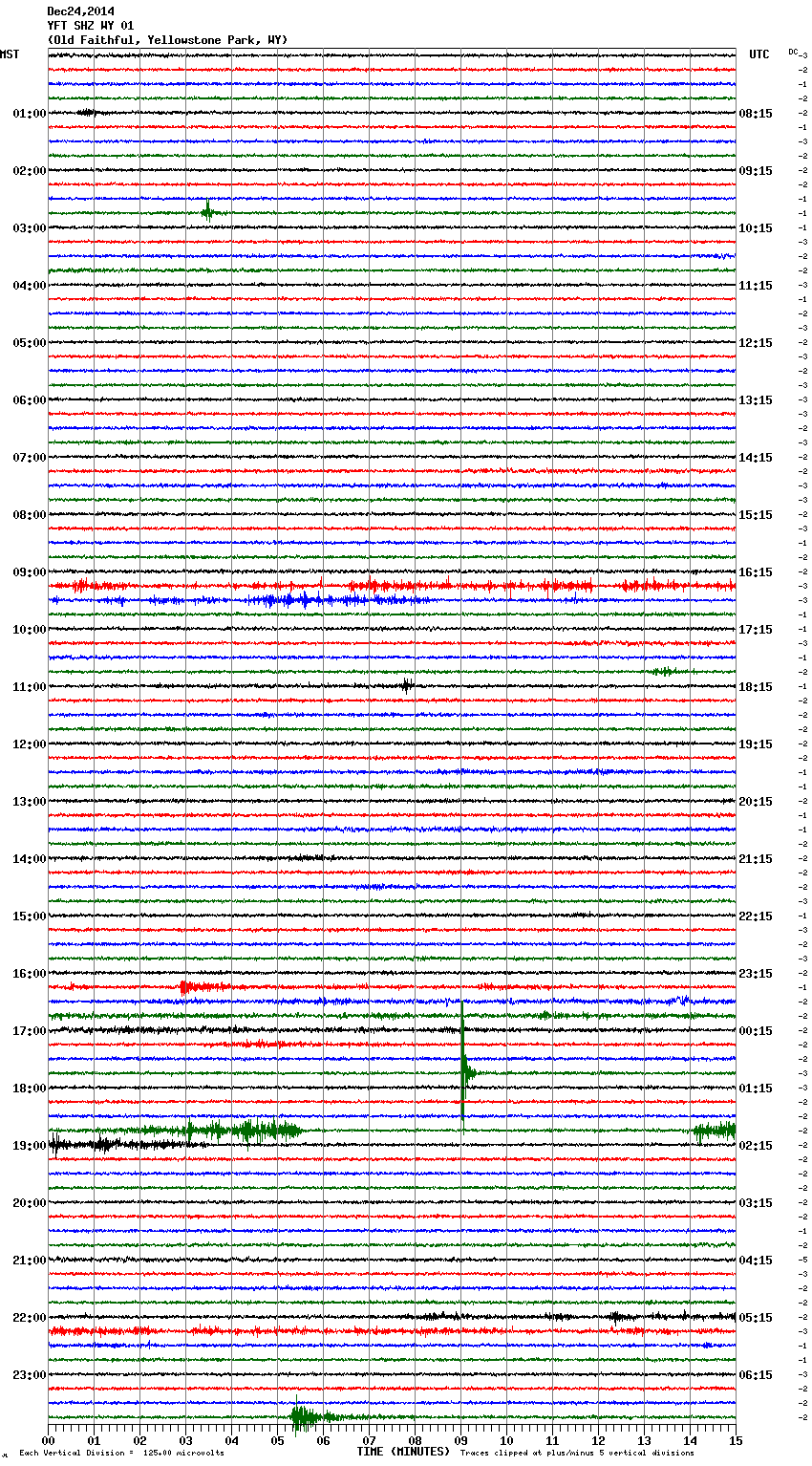Click the 00 minute axis tick label
812x1466 pixels.
[x=48, y=1440]
